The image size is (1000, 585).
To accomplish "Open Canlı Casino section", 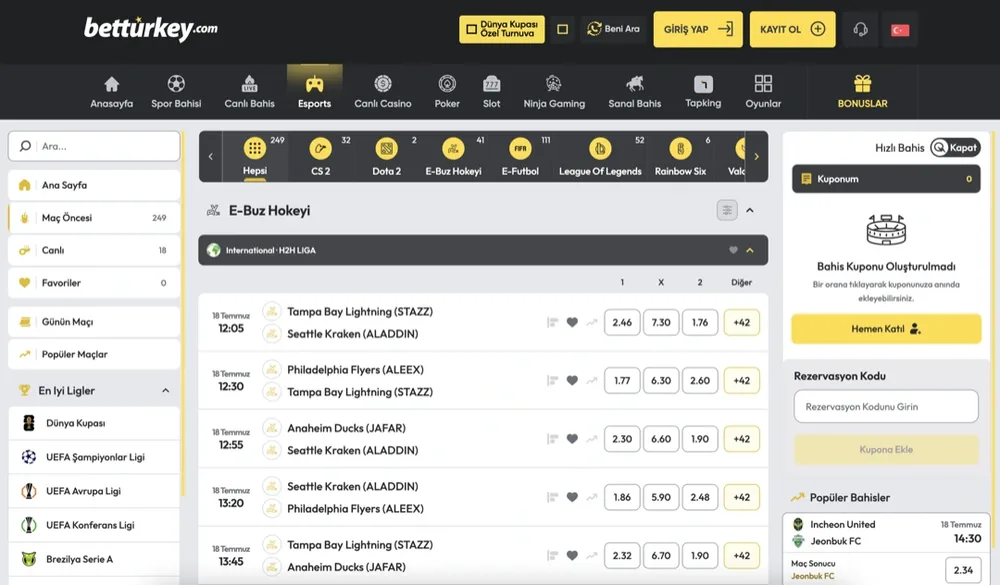I will (383, 92).
